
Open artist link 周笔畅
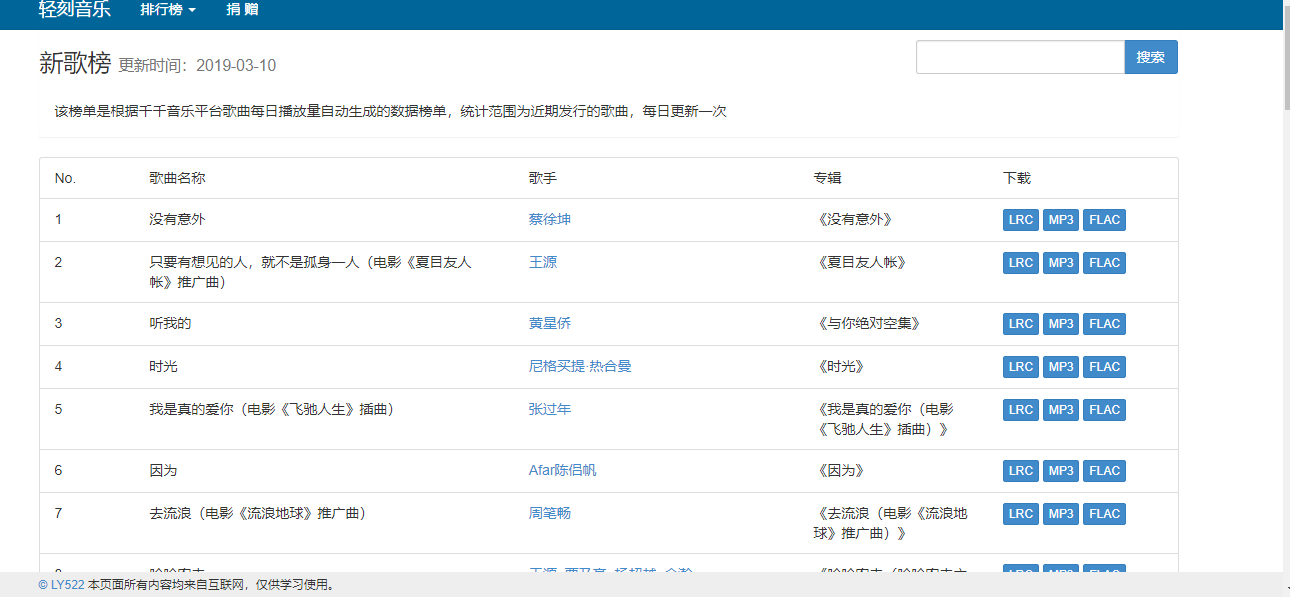[549, 514]
